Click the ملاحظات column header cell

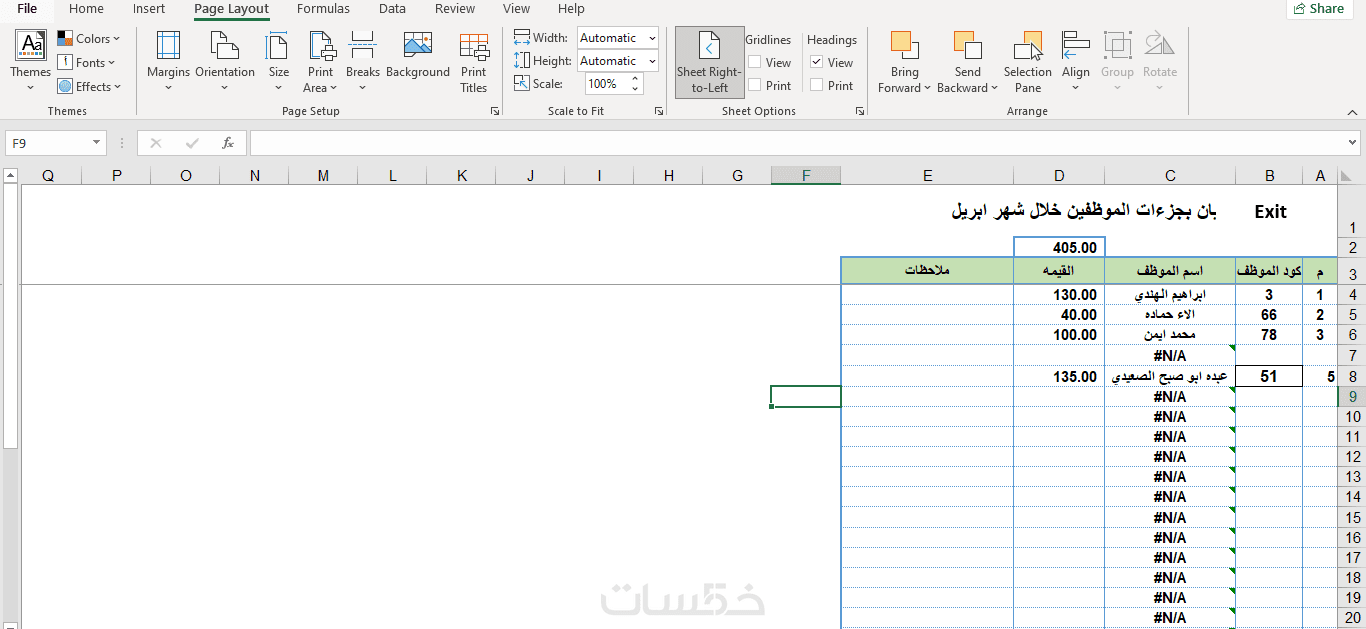pyautogui.click(x=927, y=271)
